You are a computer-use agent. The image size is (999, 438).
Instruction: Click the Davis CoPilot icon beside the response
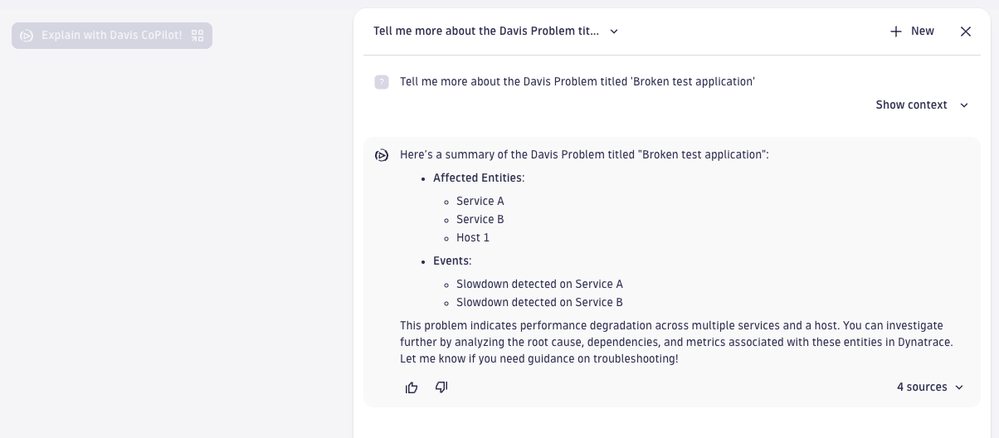382,155
